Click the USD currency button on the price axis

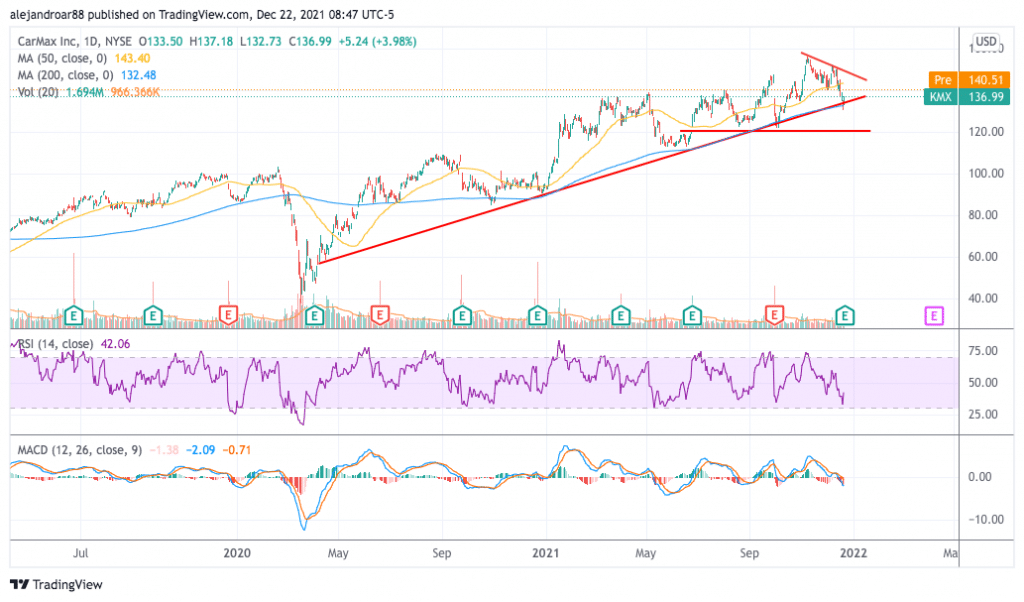986,42
